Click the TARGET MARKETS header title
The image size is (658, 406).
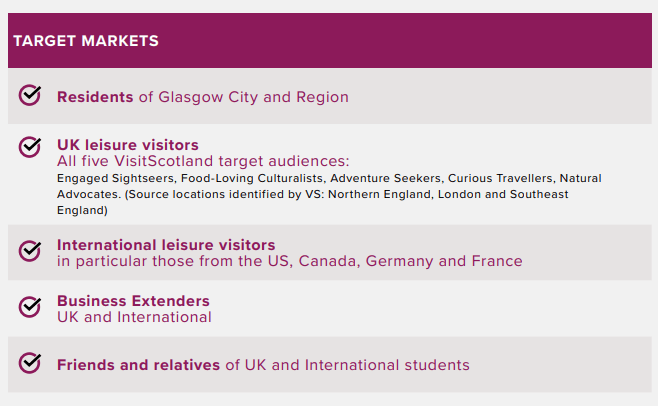pos(86,41)
